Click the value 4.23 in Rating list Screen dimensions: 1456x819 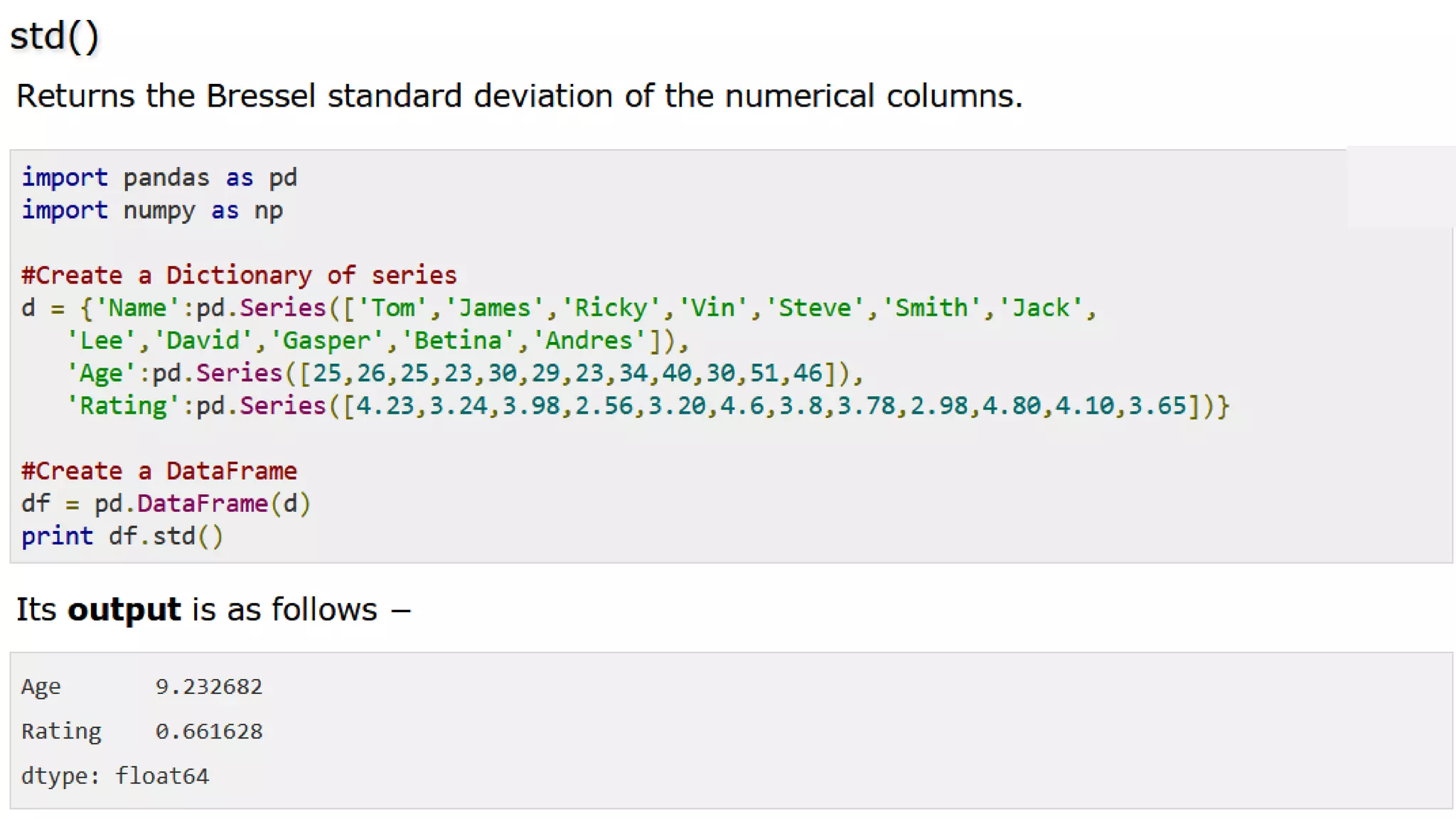(x=385, y=406)
